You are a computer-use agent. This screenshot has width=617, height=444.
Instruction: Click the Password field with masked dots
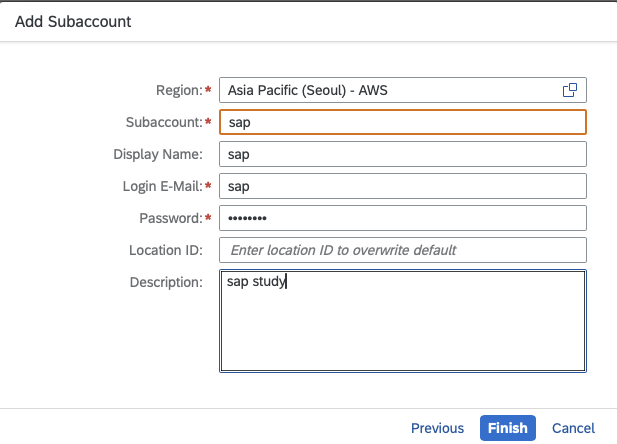click(402, 218)
